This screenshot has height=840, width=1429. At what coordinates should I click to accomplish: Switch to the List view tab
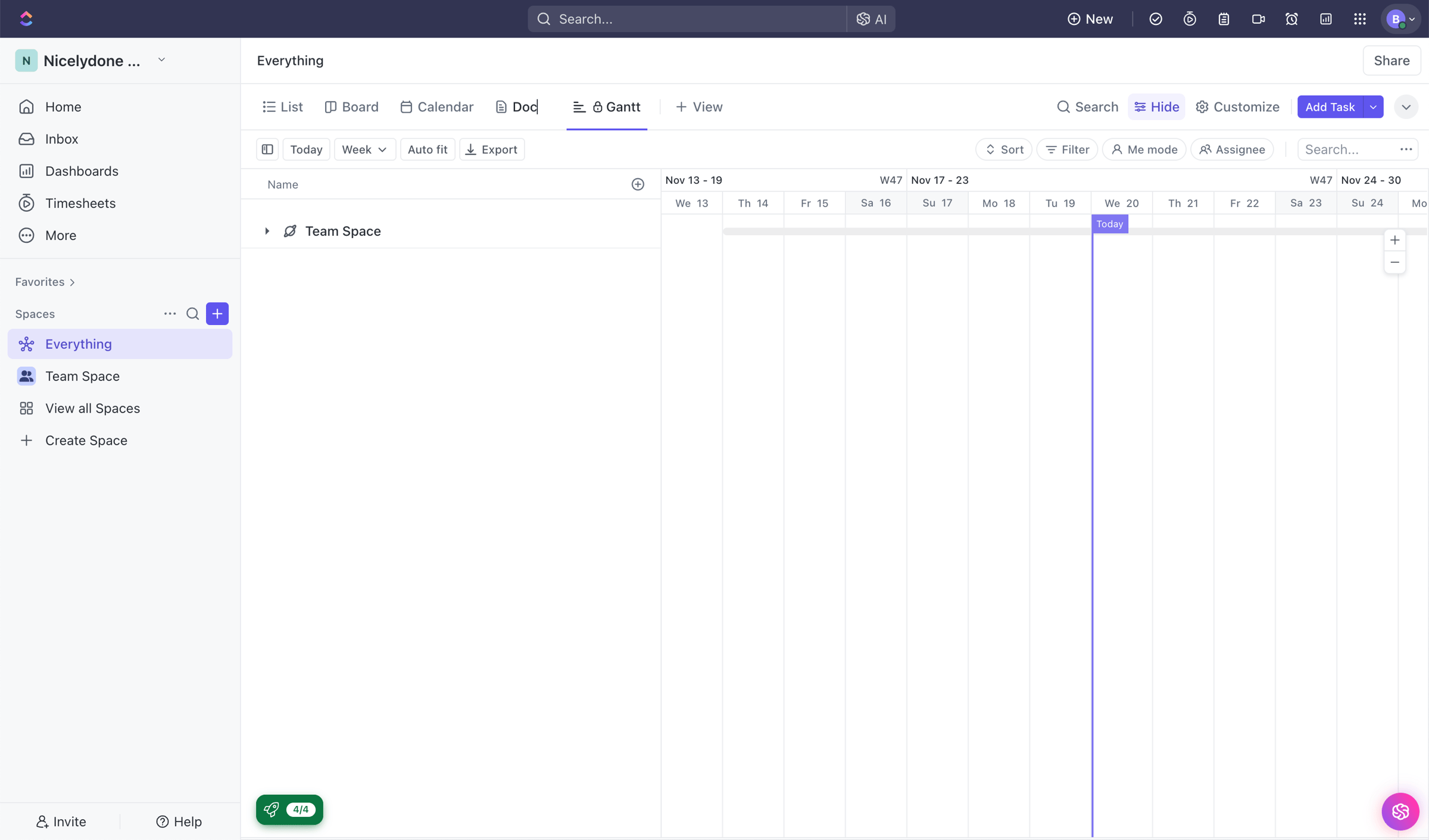(283, 107)
